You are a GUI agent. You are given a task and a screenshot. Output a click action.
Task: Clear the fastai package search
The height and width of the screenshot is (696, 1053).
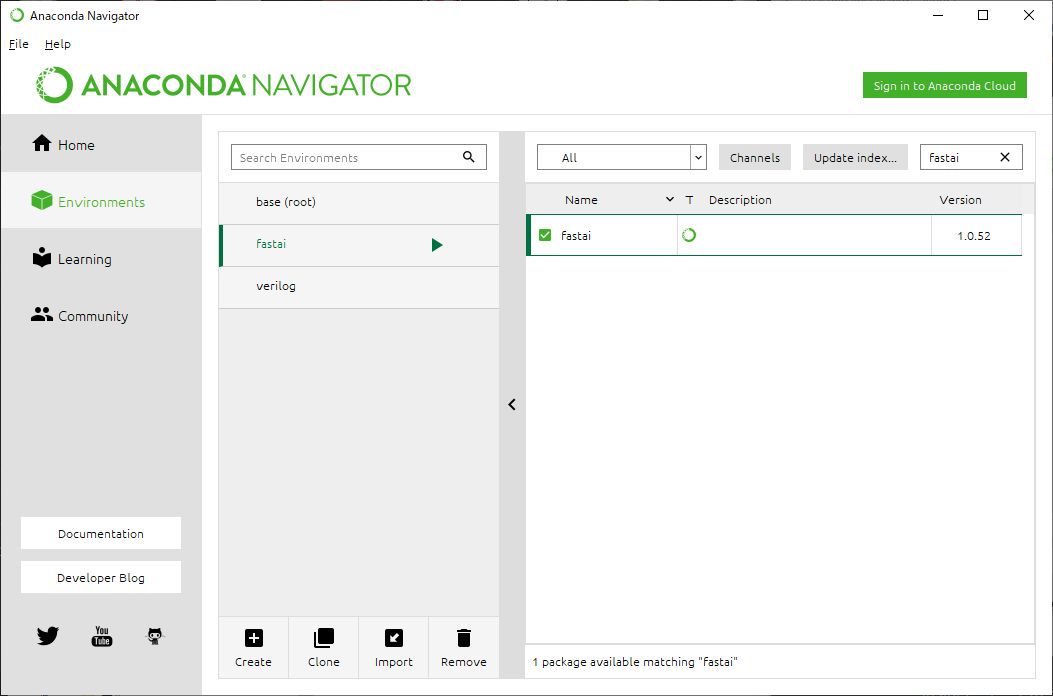click(1005, 157)
